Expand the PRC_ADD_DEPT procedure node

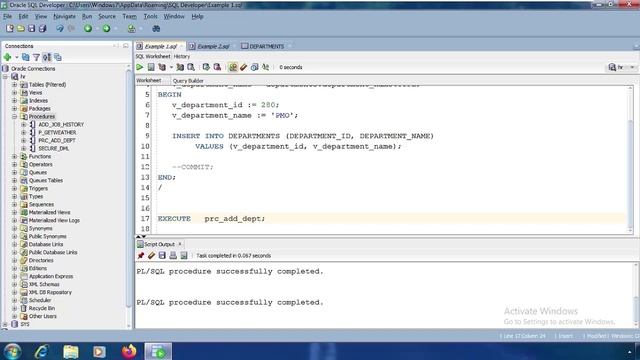(24, 140)
